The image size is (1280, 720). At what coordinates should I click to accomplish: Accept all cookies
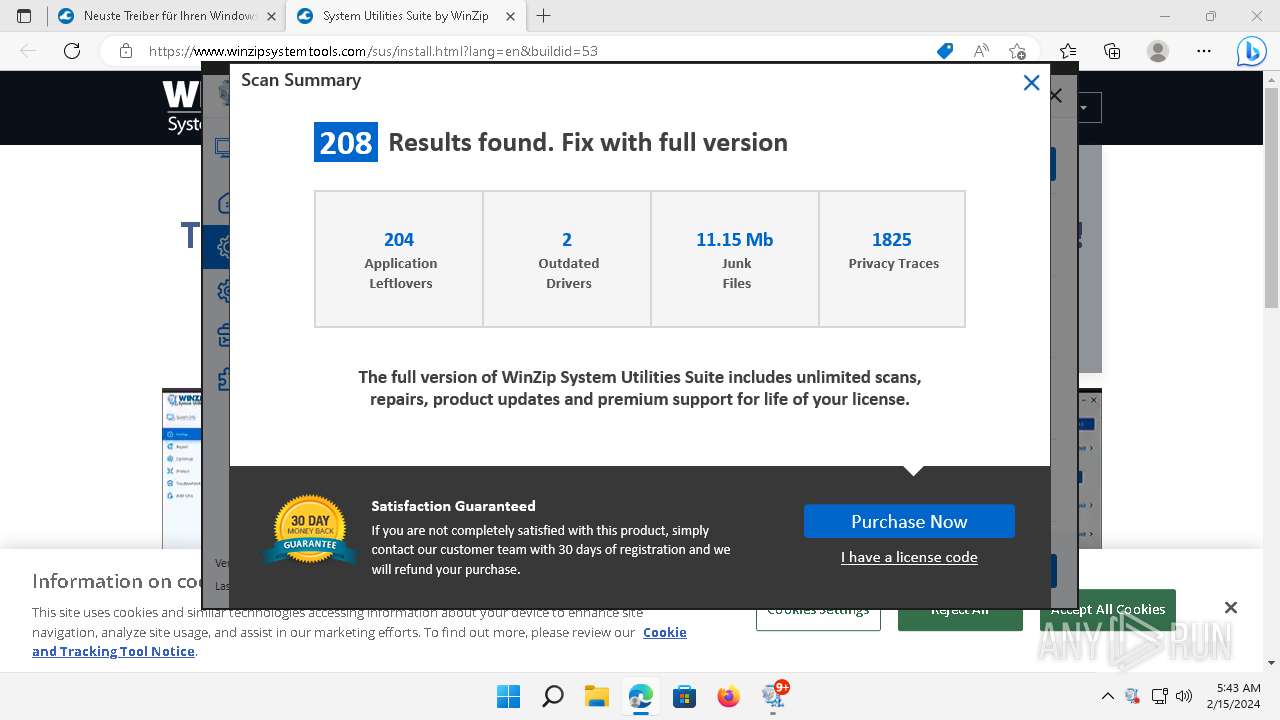tap(1108, 609)
